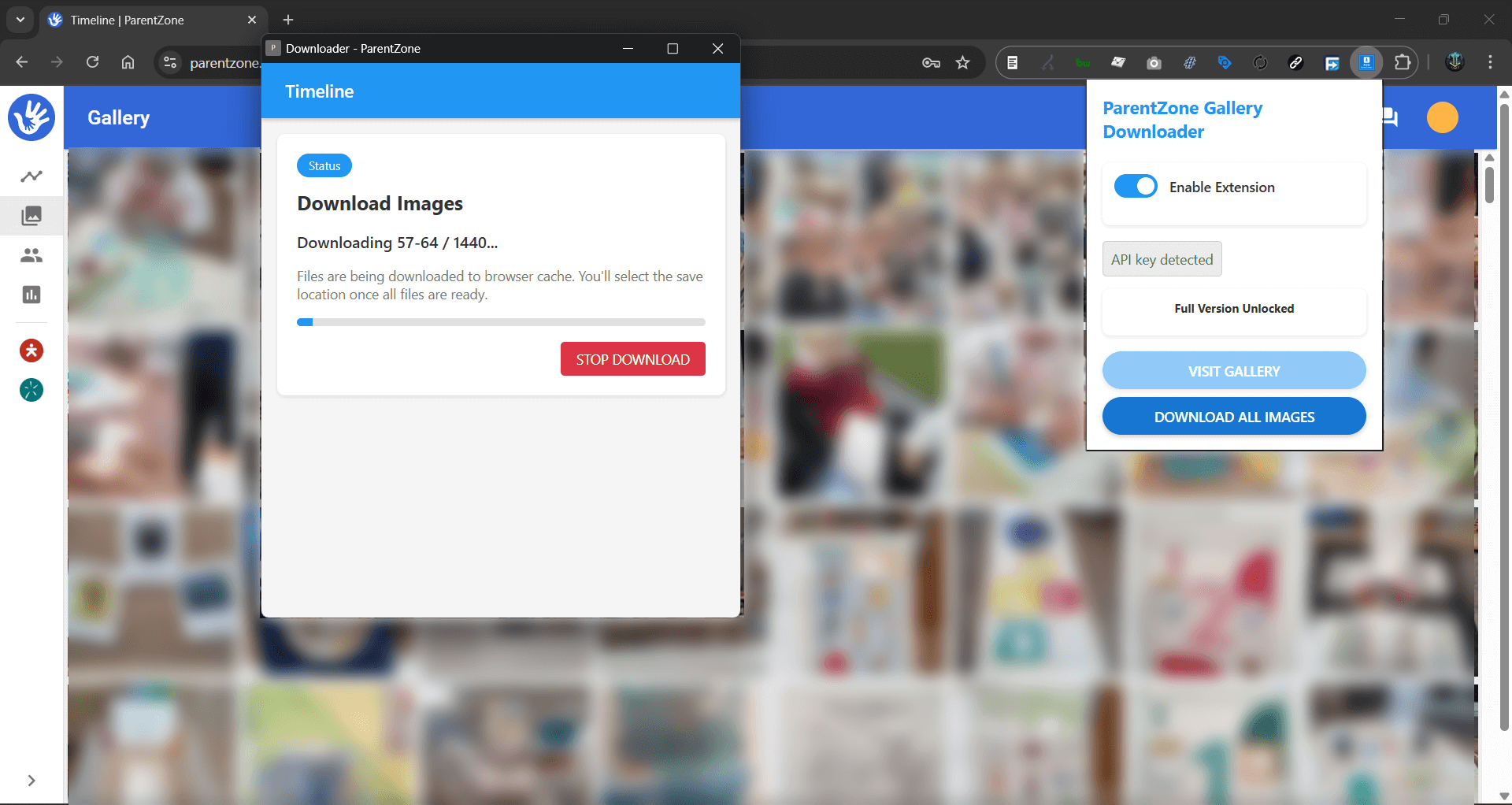
Task: Open the tab search dropdown arrow
Action: [20, 20]
